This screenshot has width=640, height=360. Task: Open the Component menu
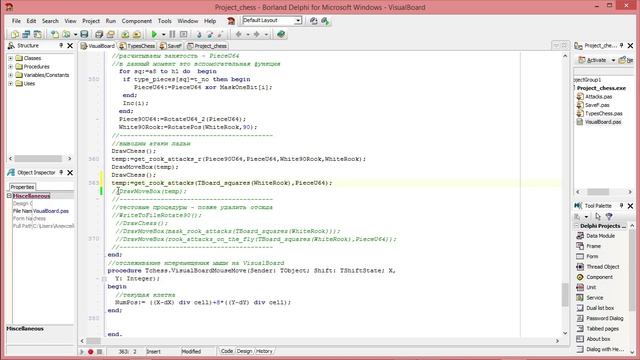tap(136, 21)
